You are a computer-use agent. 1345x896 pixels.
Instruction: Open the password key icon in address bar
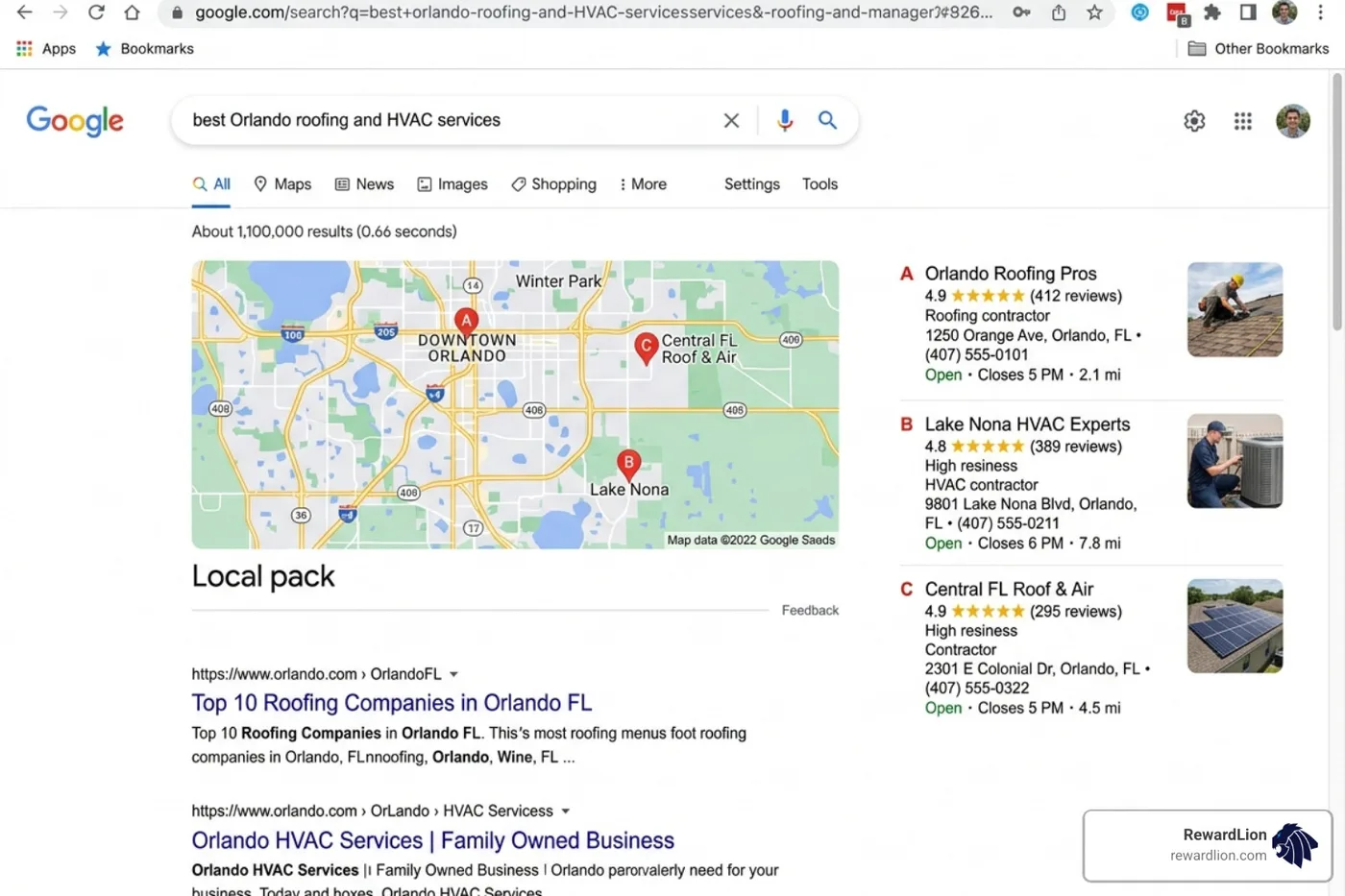pyautogui.click(x=1021, y=12)
